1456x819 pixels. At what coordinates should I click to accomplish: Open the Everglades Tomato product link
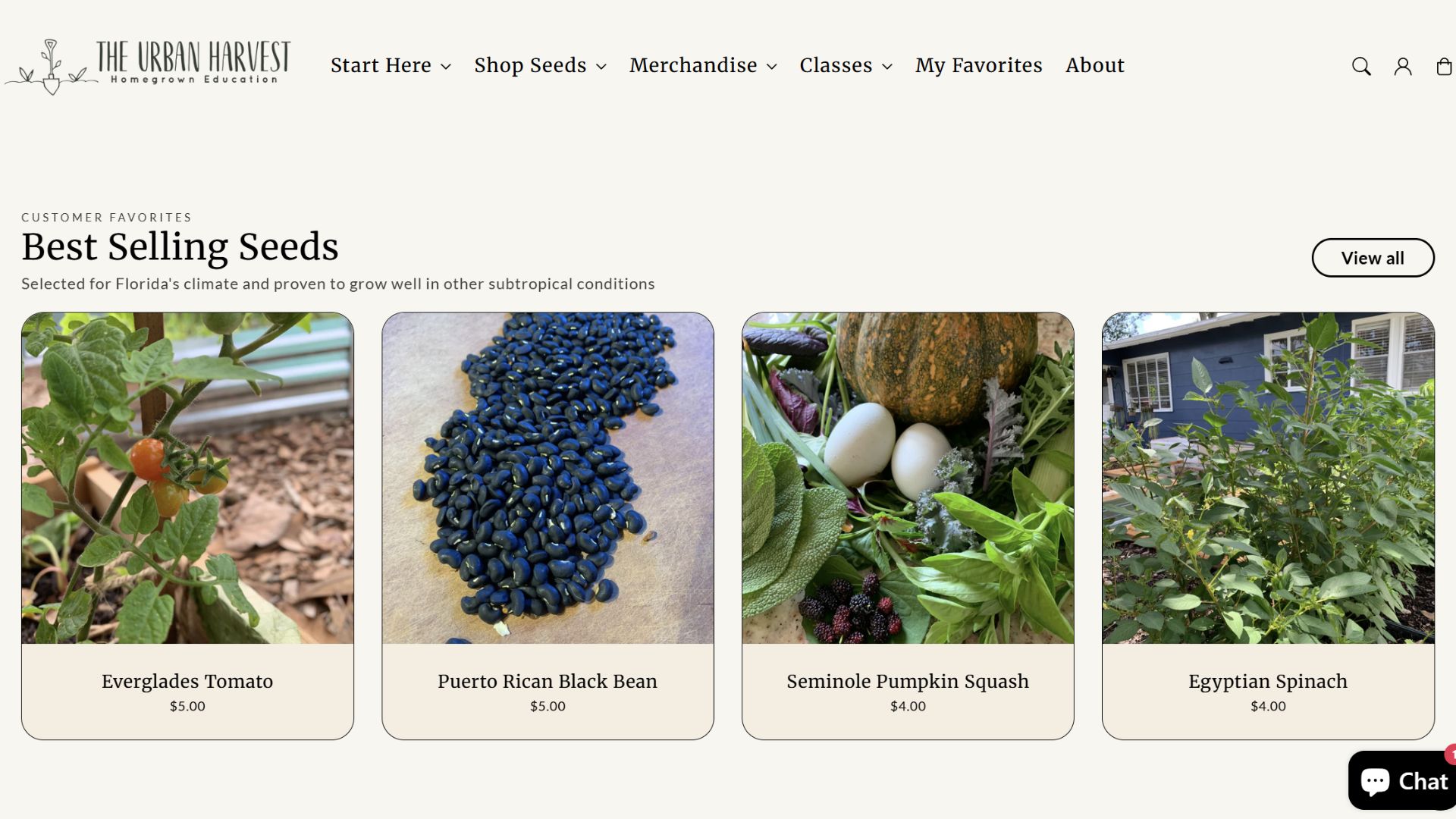click(187, 681)
